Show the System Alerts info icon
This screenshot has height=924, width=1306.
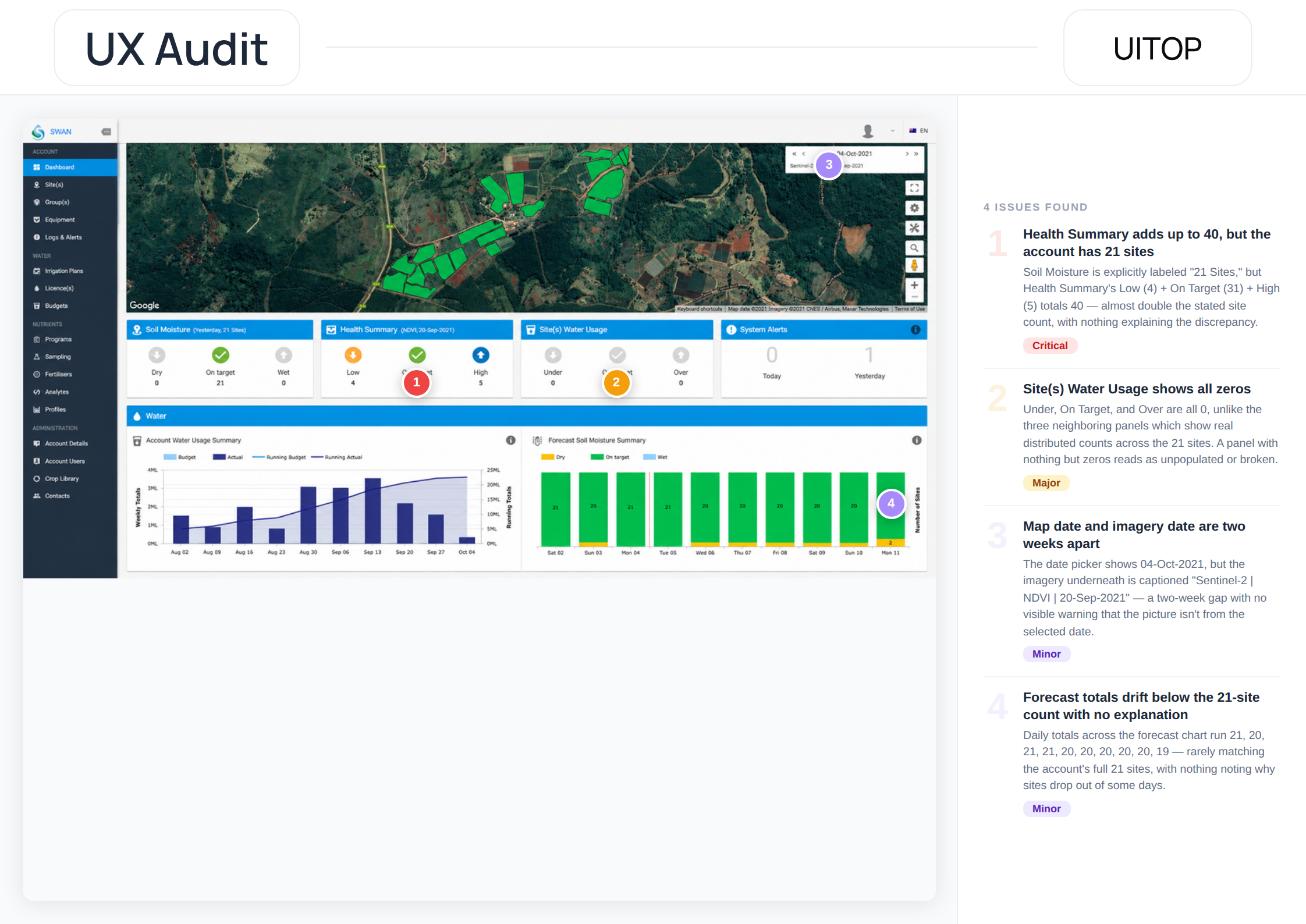tap(915, 329)
